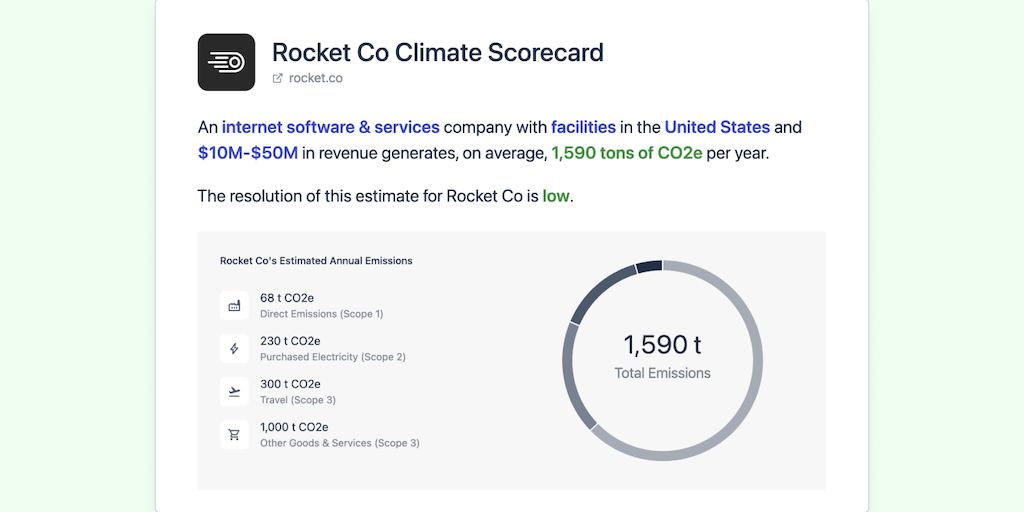
Task: Click the "1,590 t" total in chart center
Action: pyautogui.click(x=662, y=345)
